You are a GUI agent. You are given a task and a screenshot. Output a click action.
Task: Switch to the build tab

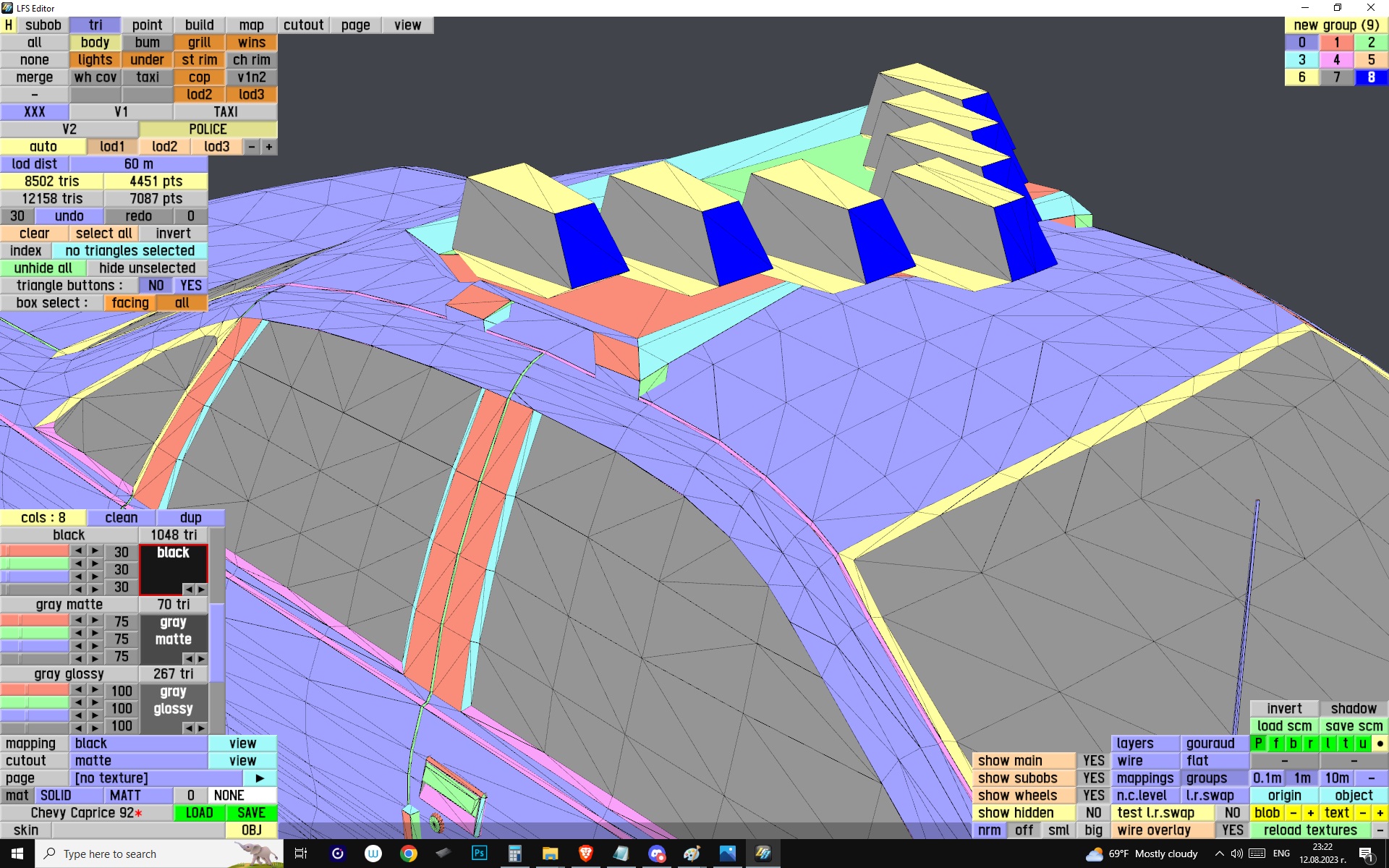pyautogui.click(x=199, y=25)
